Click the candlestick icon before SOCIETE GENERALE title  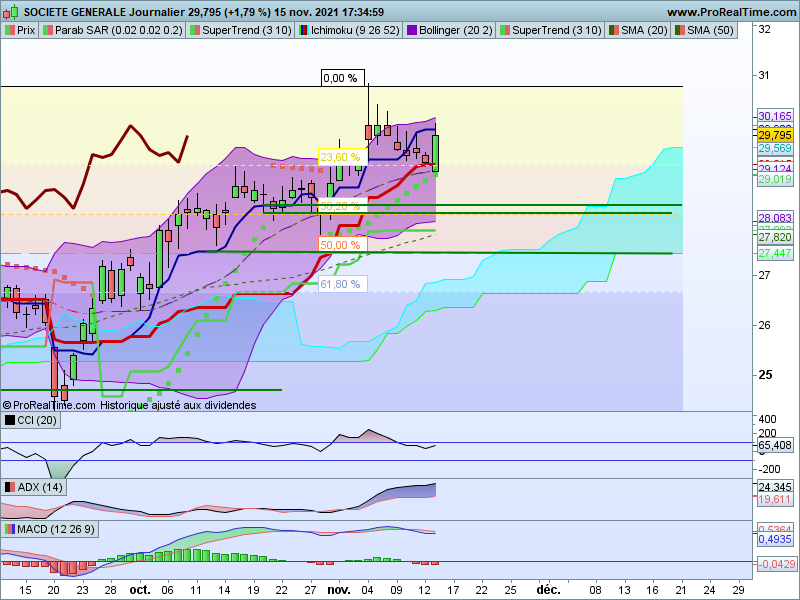click(11, 11)
